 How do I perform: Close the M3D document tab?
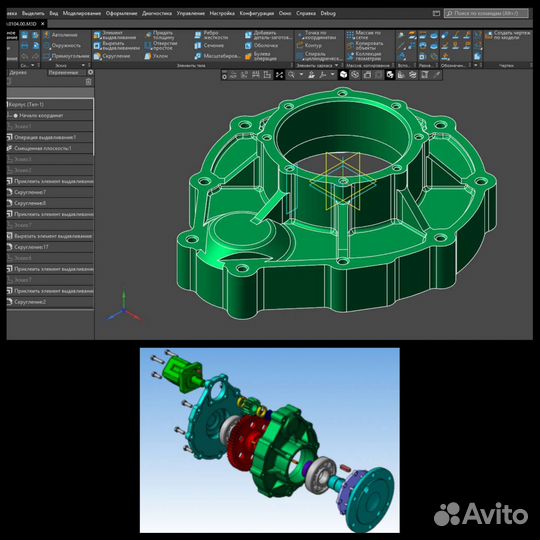(43, 24)
